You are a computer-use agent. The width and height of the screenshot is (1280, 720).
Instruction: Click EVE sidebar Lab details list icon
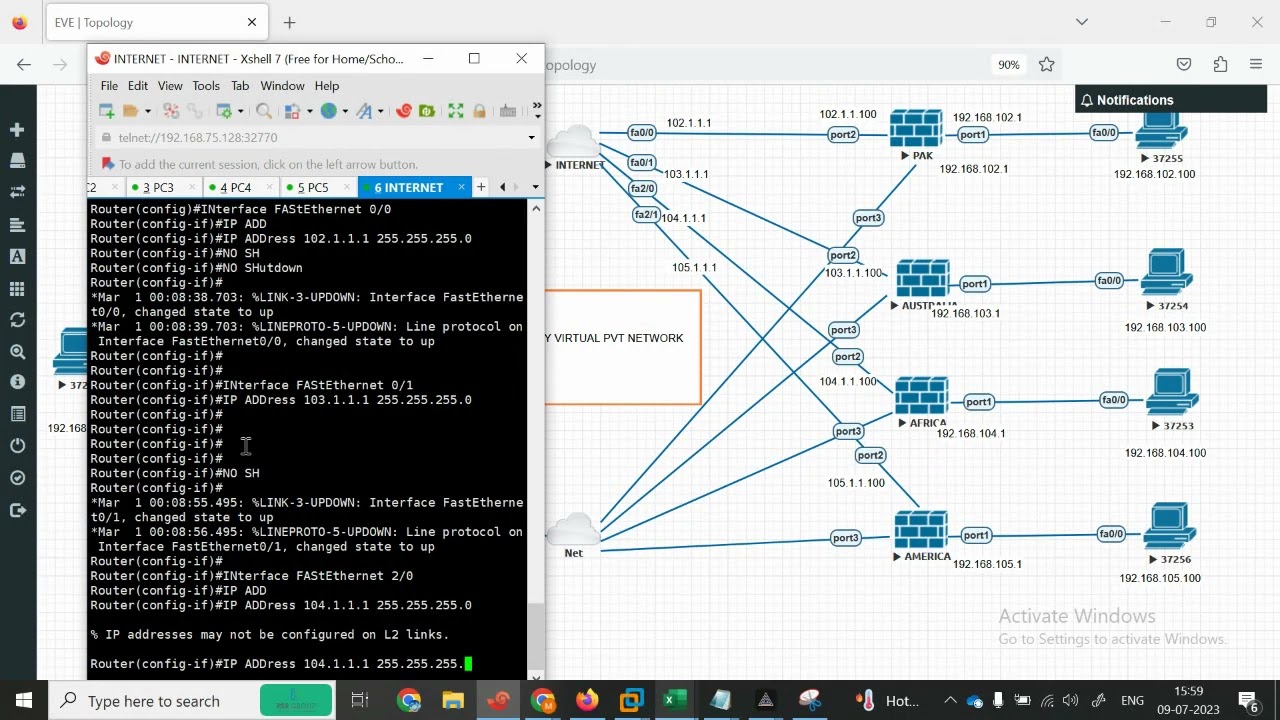pyautogui.click(x=17, y=414)
